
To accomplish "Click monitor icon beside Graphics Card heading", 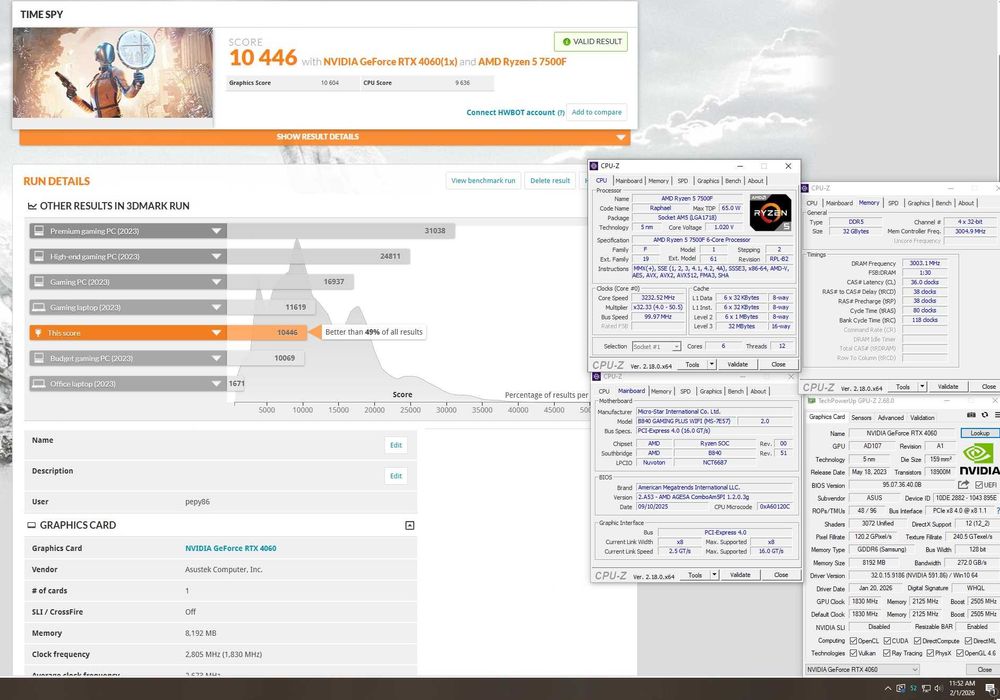I will coord(31,525).
